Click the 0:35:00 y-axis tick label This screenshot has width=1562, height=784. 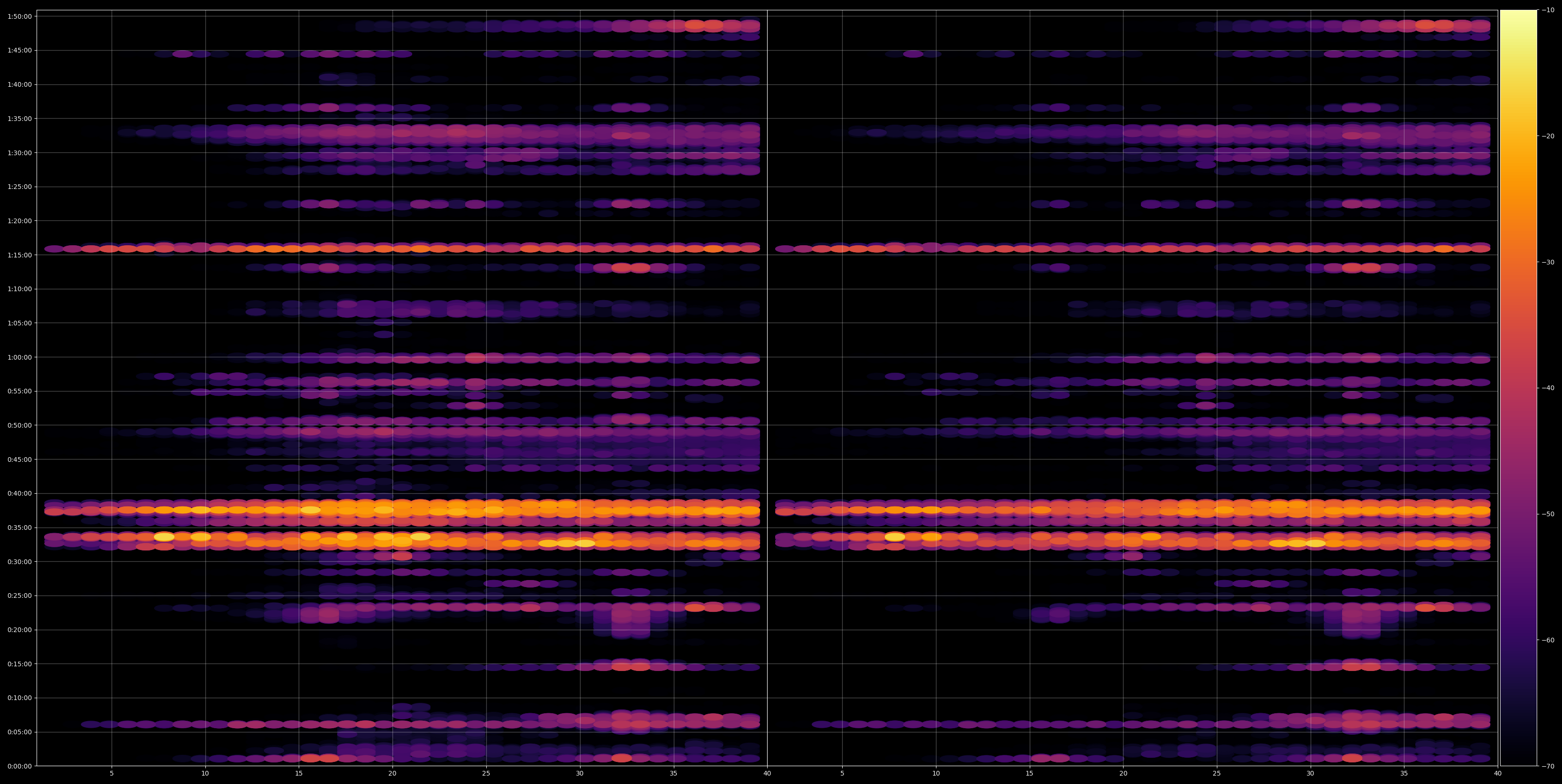click(x=19, y=528)
